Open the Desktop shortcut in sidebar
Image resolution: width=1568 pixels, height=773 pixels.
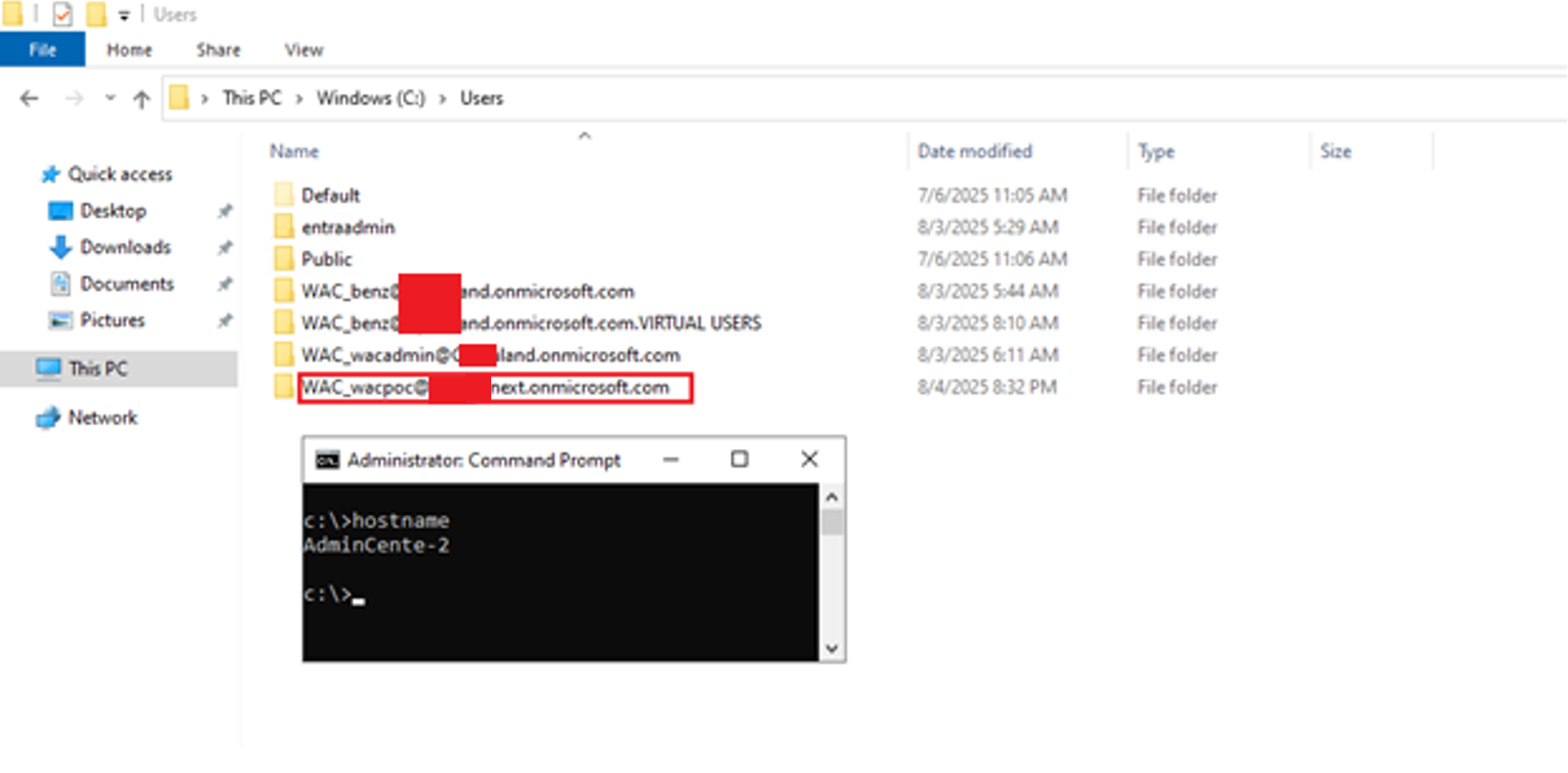pyautogui.click(x=112, y=211)
